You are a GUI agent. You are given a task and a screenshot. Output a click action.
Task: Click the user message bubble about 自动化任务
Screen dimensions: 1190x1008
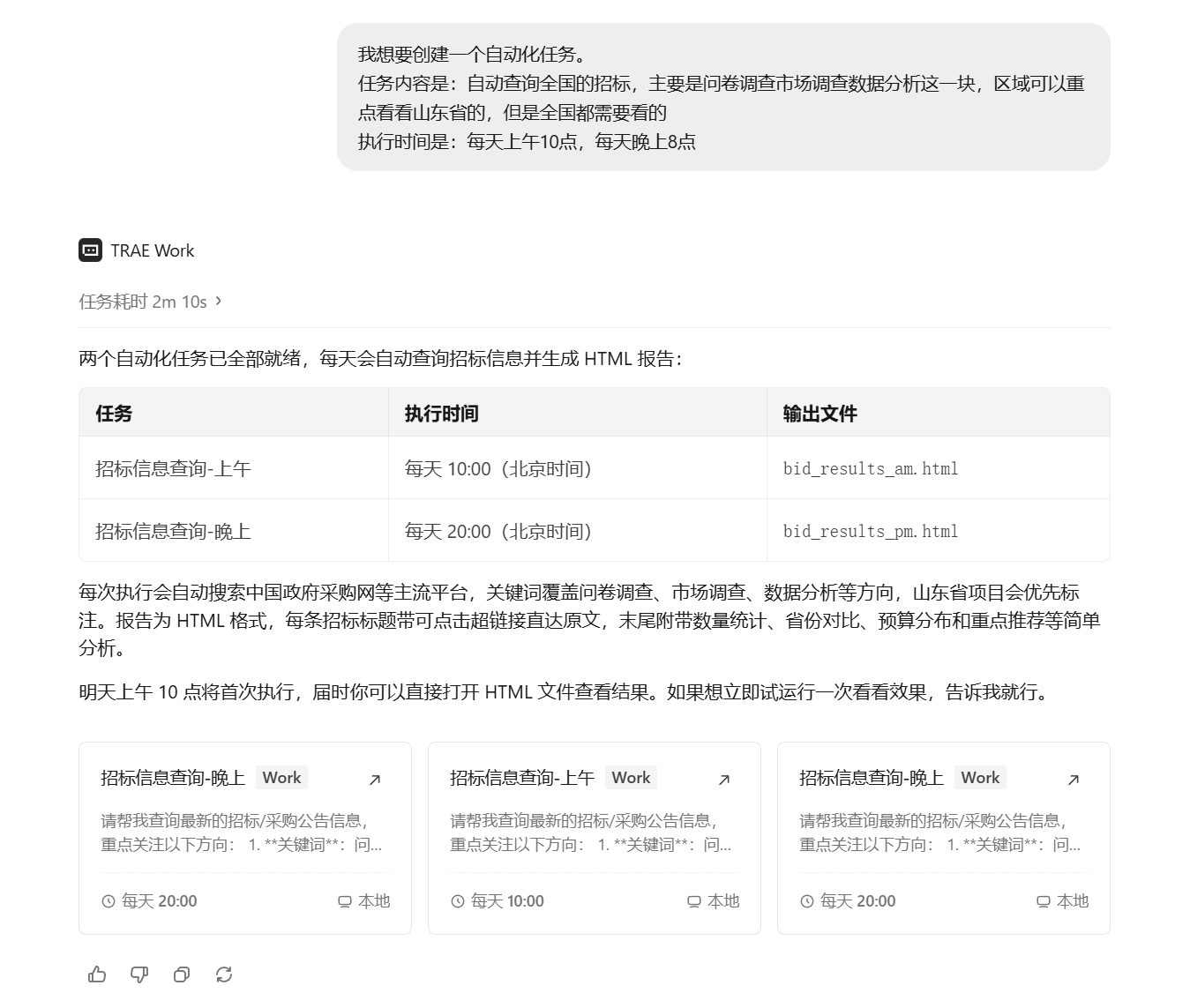[x=723, y=97]
